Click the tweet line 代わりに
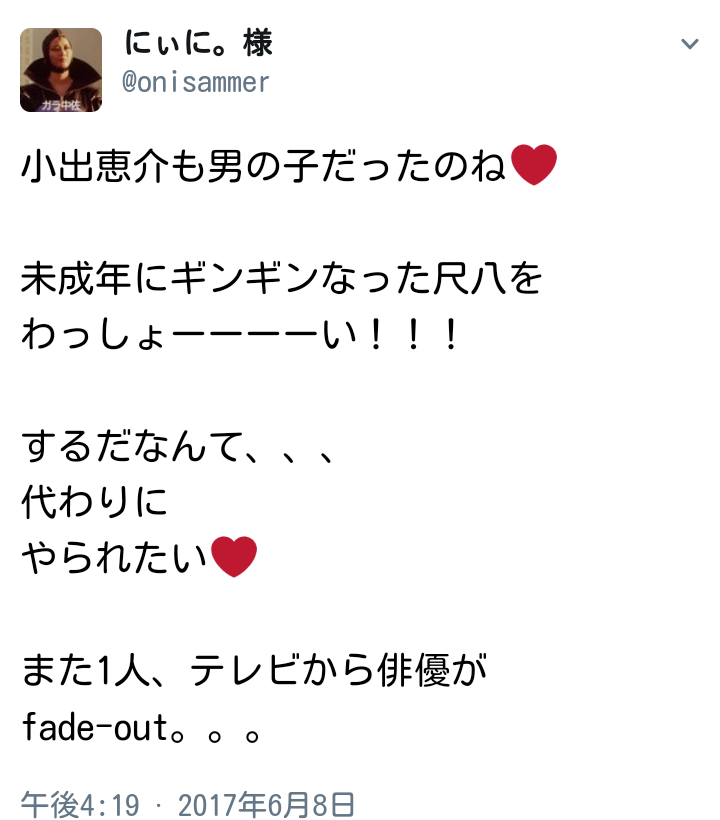 [x=94, y=502]
